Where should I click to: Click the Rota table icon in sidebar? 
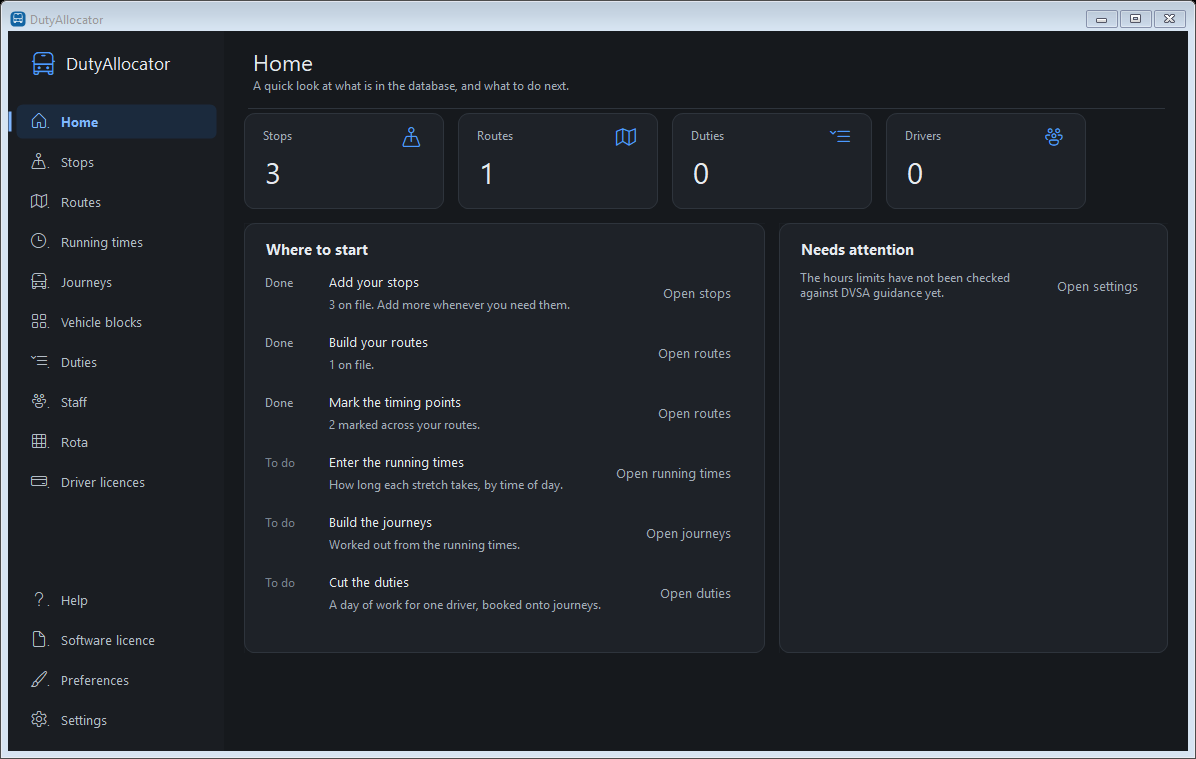tap(40, 441)
